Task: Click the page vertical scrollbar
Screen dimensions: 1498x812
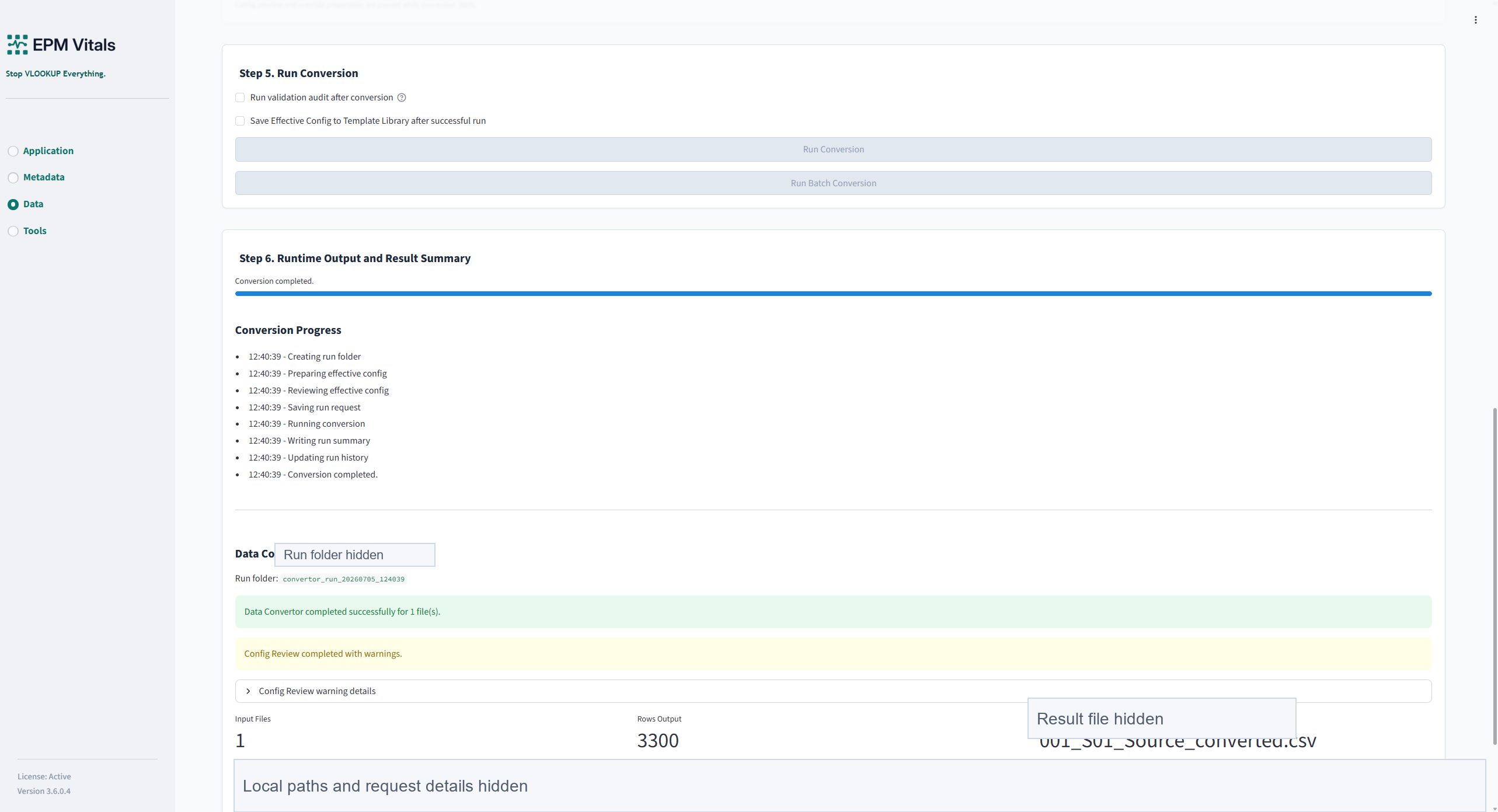Action: tap(1494, 576)
